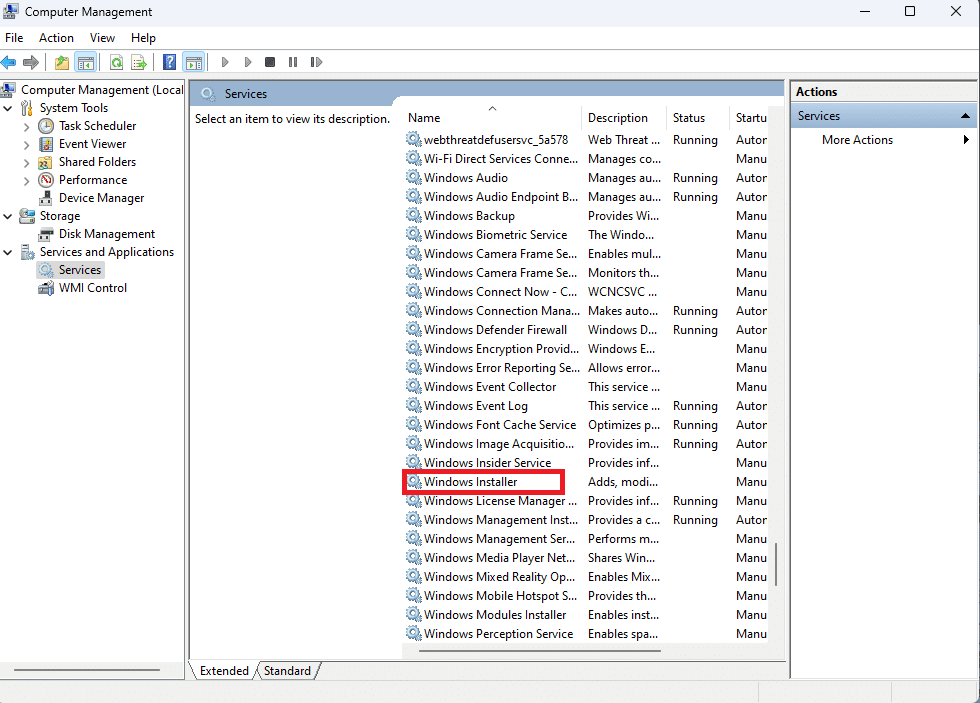980x703 pixels.
Task: Select Shared Folders in tree
Action: coord(97,162)
